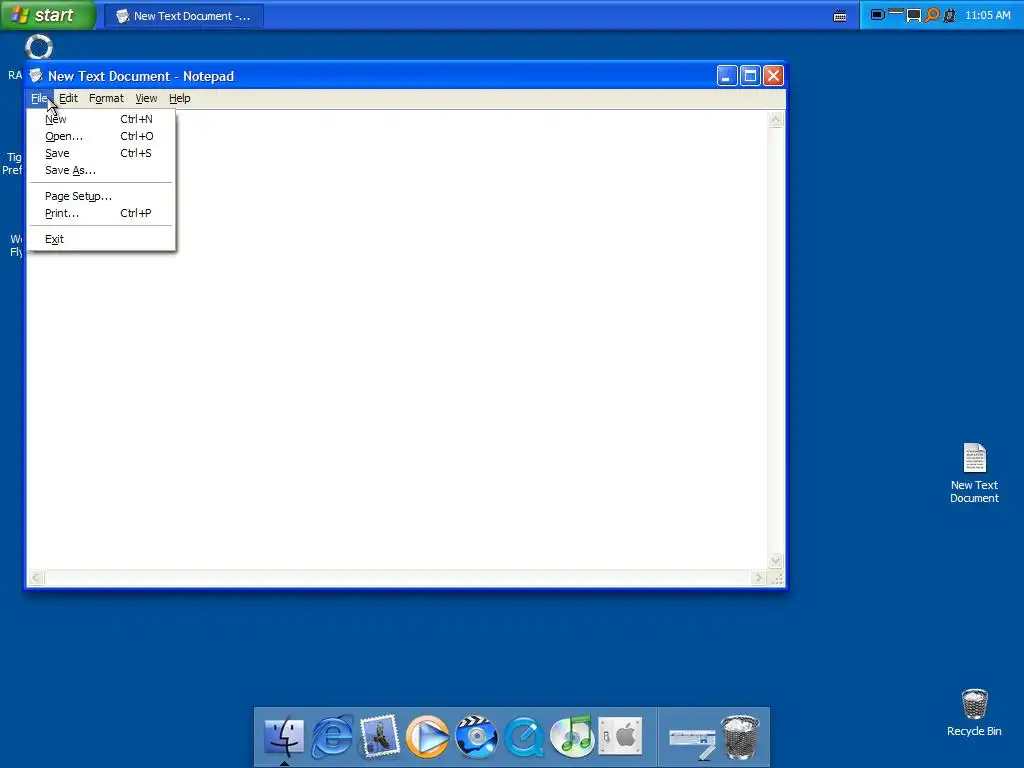This screenshot has width=1024, height=768.
Task: Click the keyboard icon in the taskbar
Action: tap(840, 16)
